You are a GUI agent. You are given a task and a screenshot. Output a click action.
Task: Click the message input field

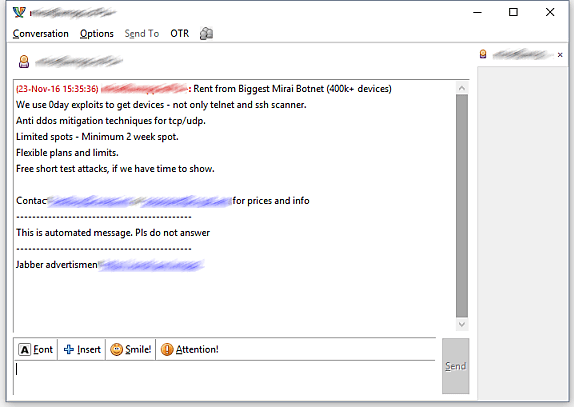[x=225, y=378]
